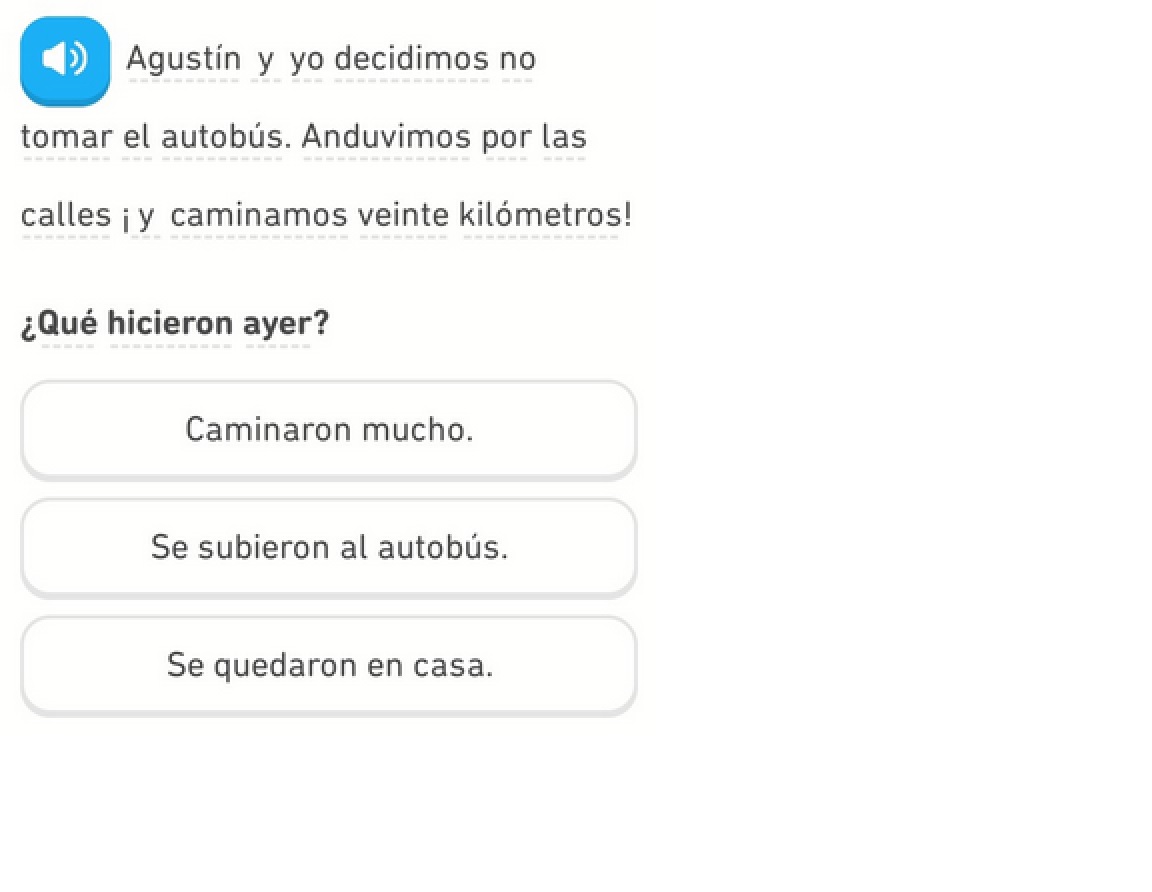Tap the word 'Agustín' for a hint
This screenshot has width=1152, height=892.
(184, 59)
